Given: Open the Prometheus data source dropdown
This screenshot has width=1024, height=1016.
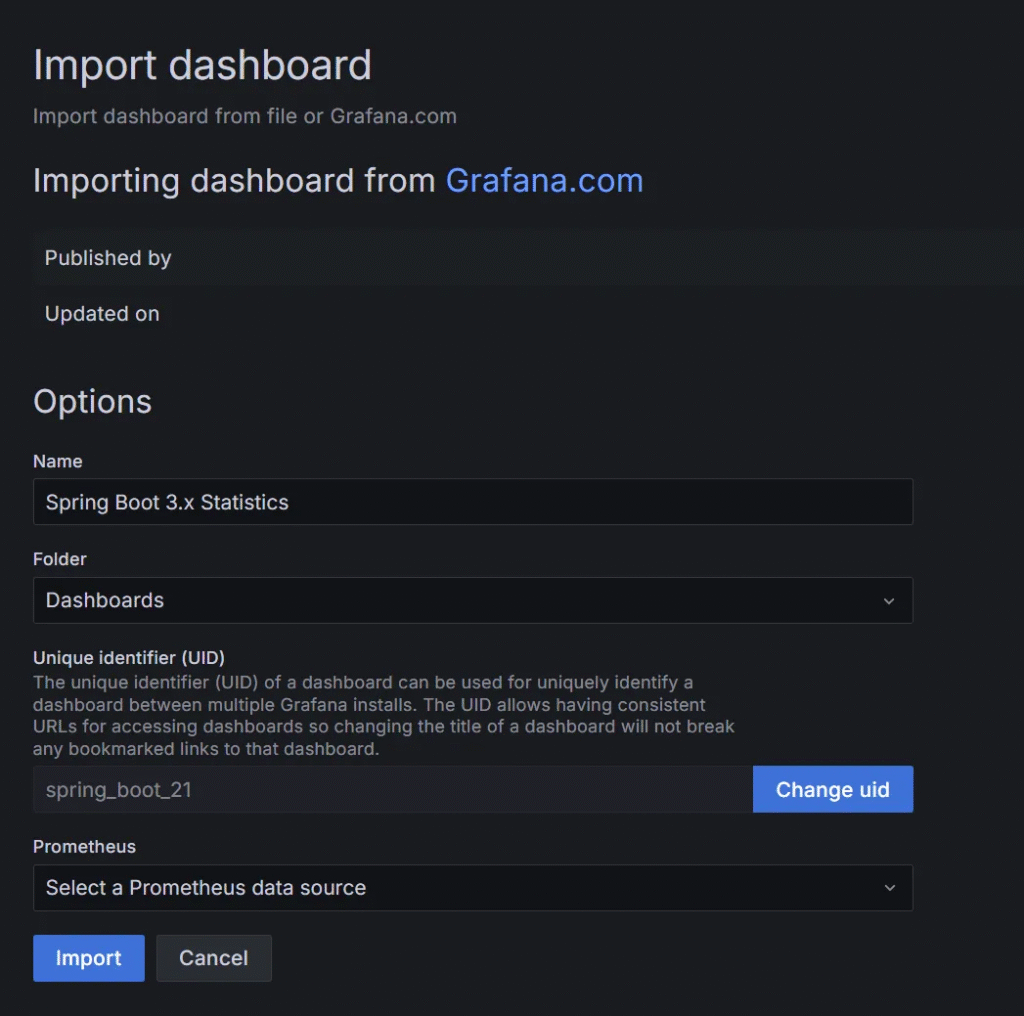Looking at the screenshot, I should (473, 887).
